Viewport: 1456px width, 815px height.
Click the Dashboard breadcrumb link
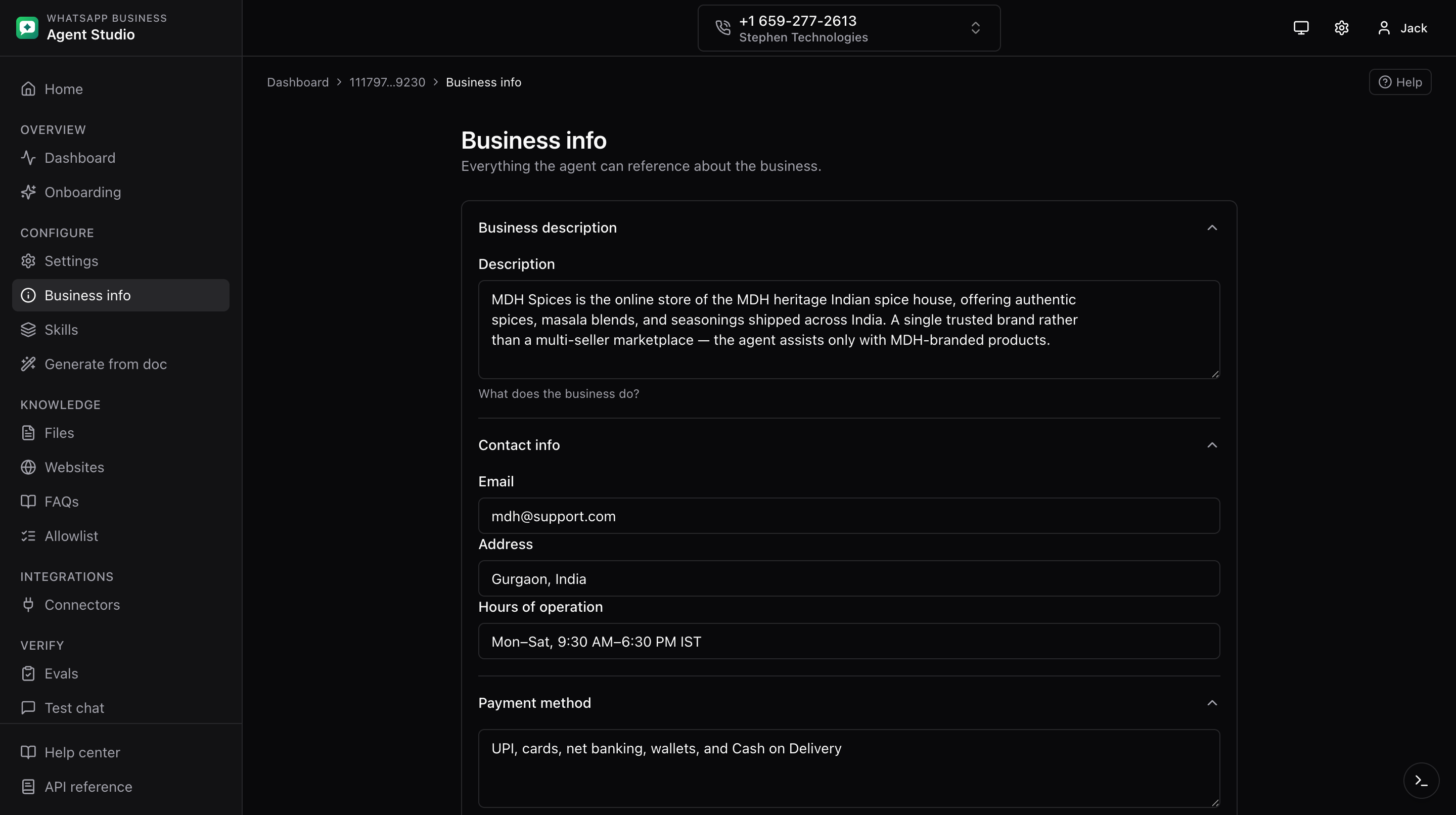click(297, 82)
